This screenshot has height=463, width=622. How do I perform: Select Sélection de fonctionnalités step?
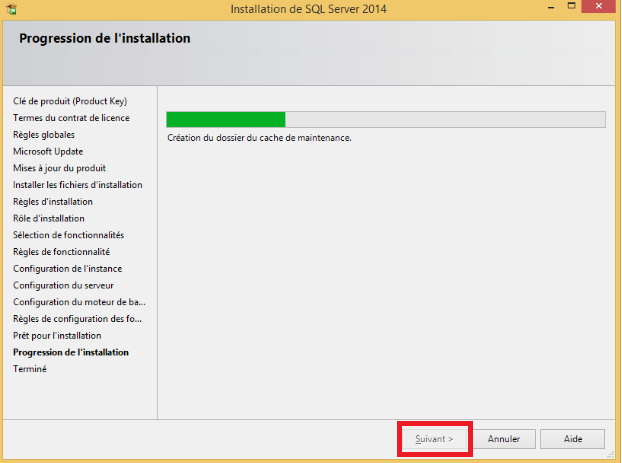(x=69, y=235)
